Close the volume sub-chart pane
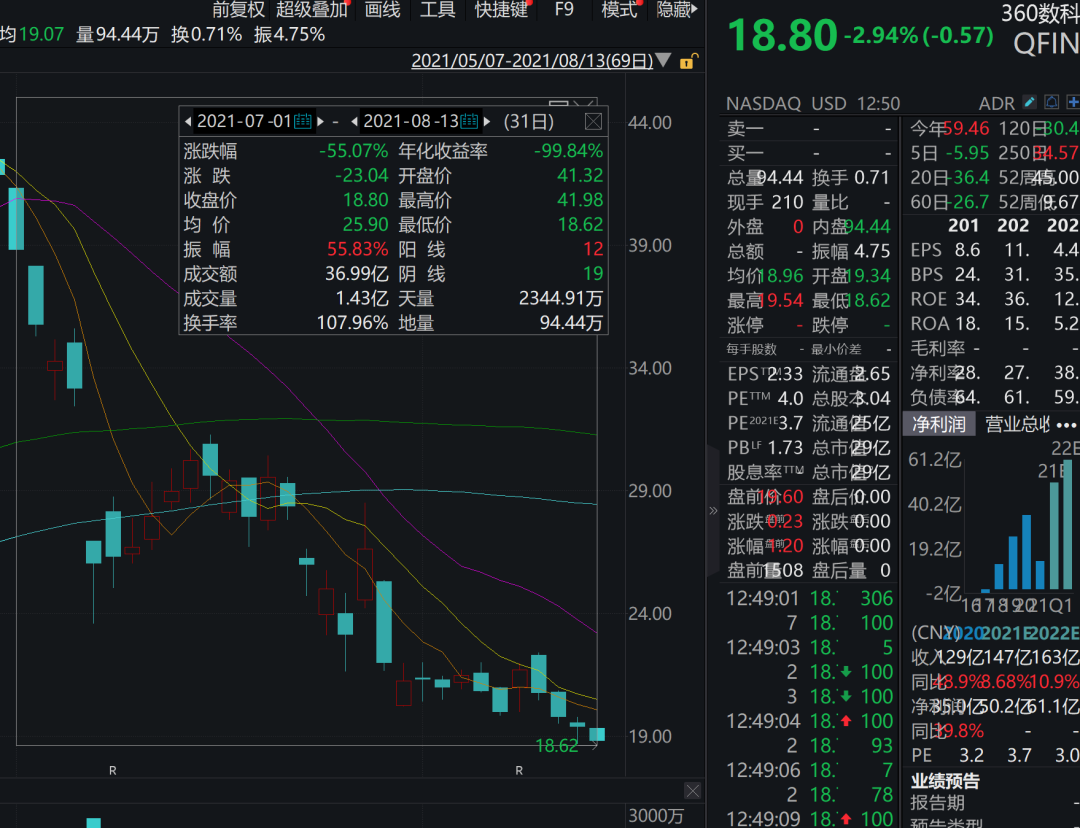 pos(692,791)
